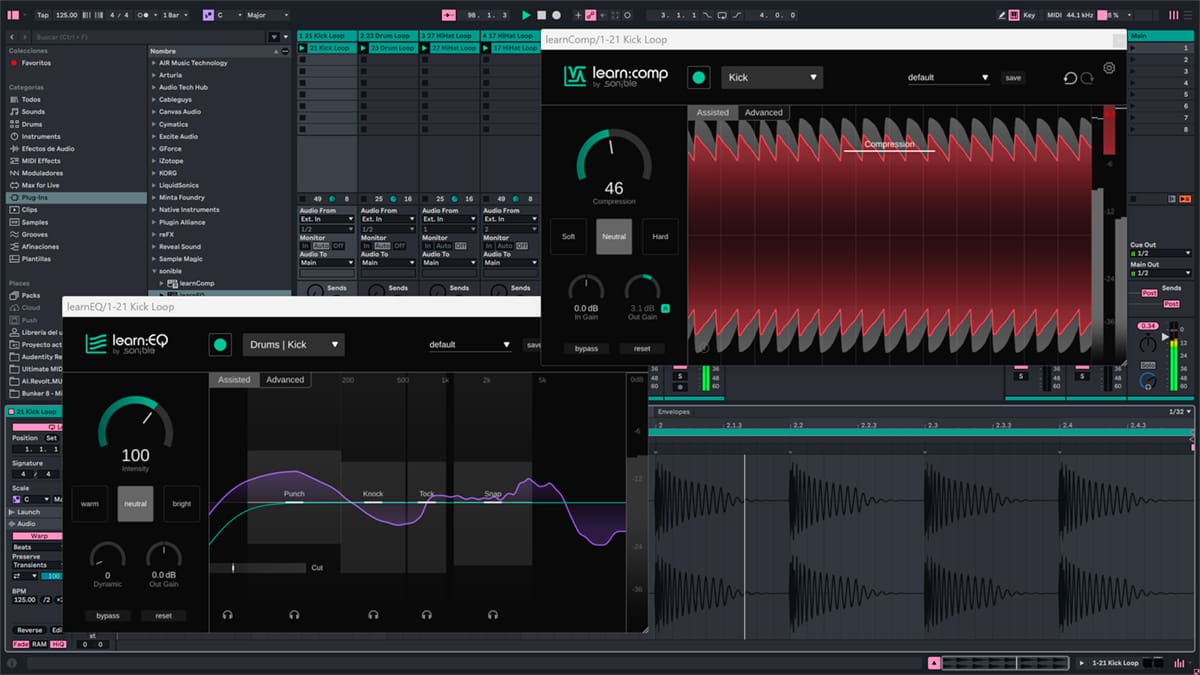This screenshot has width=1200, height=675.
Task: Switch to Assisted tab in learnEQ
Action: [235, 380]
